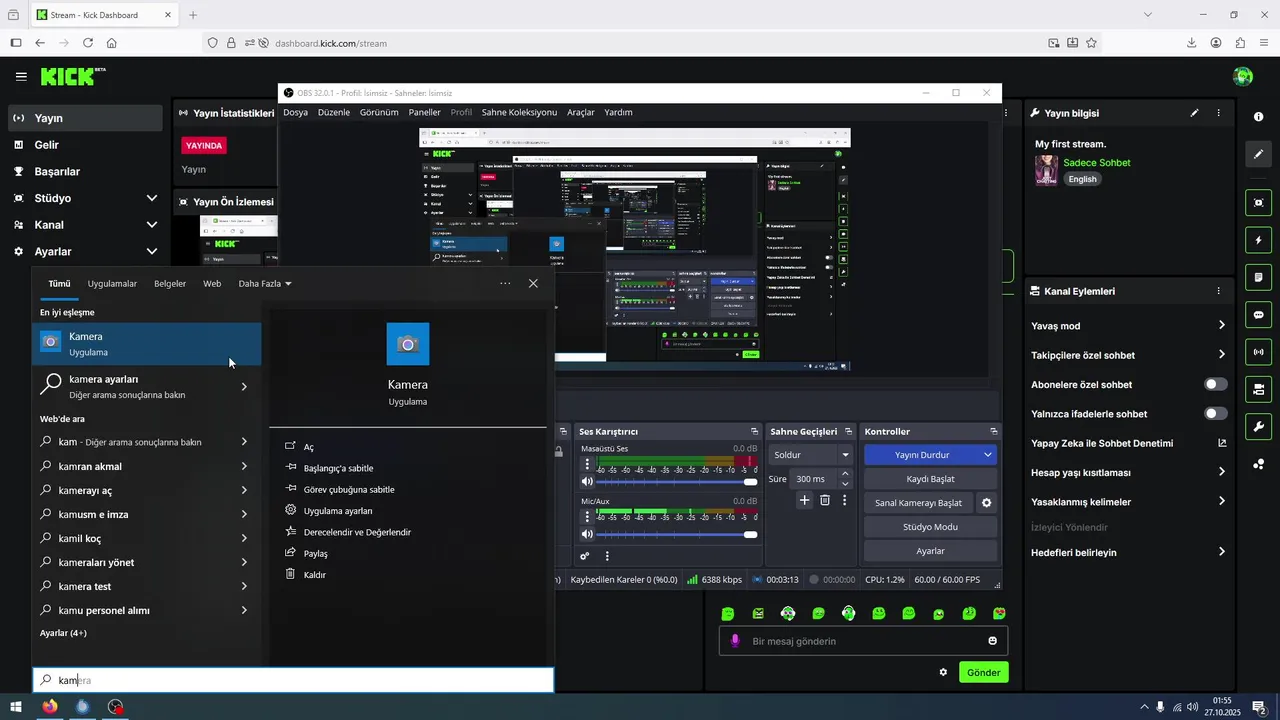Open Windows Start button on taskbar
The height and width of the screenshot is (720, 1280).
[16, 707]
